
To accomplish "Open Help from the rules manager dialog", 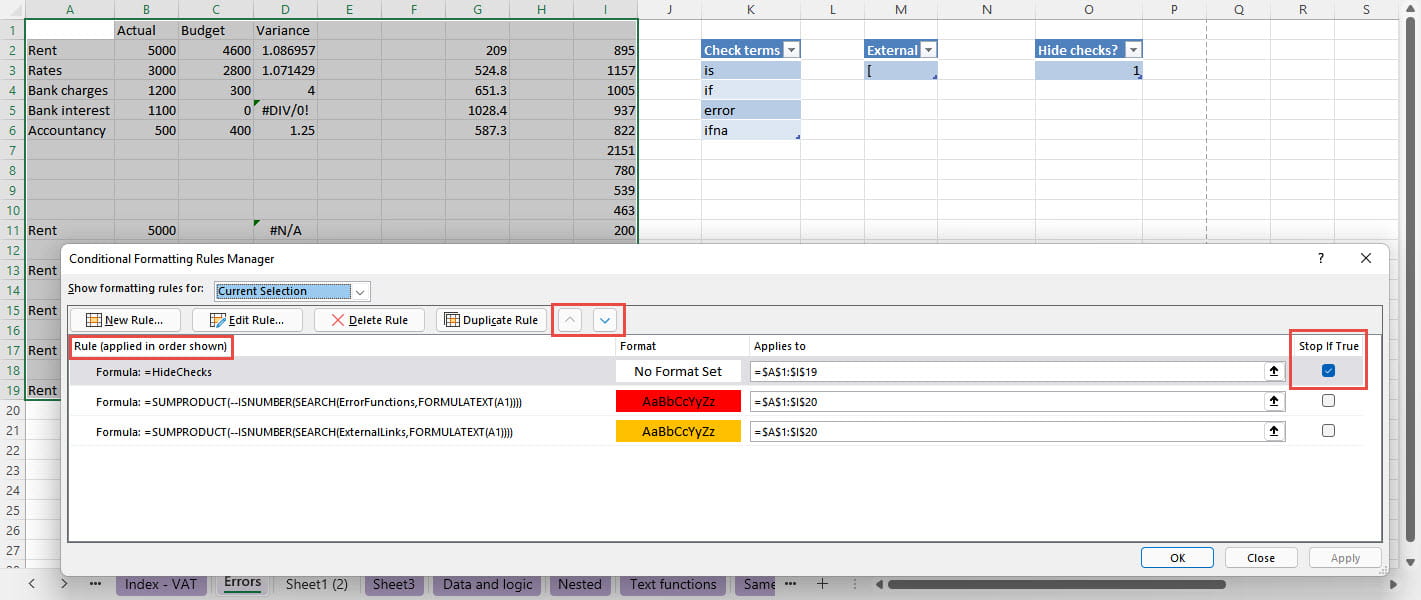I will pyautogui.click(x=1320, y=258).
